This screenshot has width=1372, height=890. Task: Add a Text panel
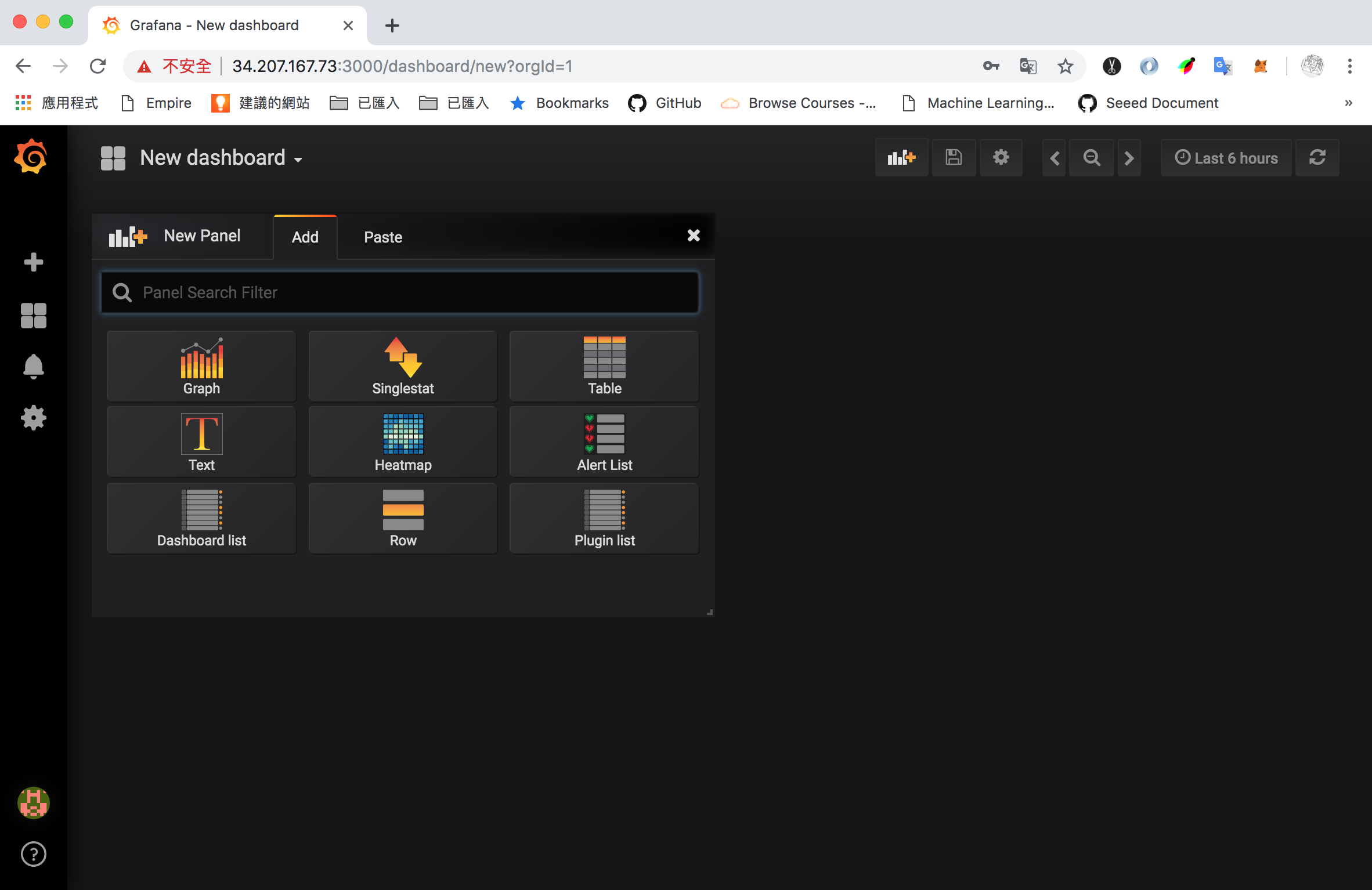pyautogui.click(x=201, y=442)
